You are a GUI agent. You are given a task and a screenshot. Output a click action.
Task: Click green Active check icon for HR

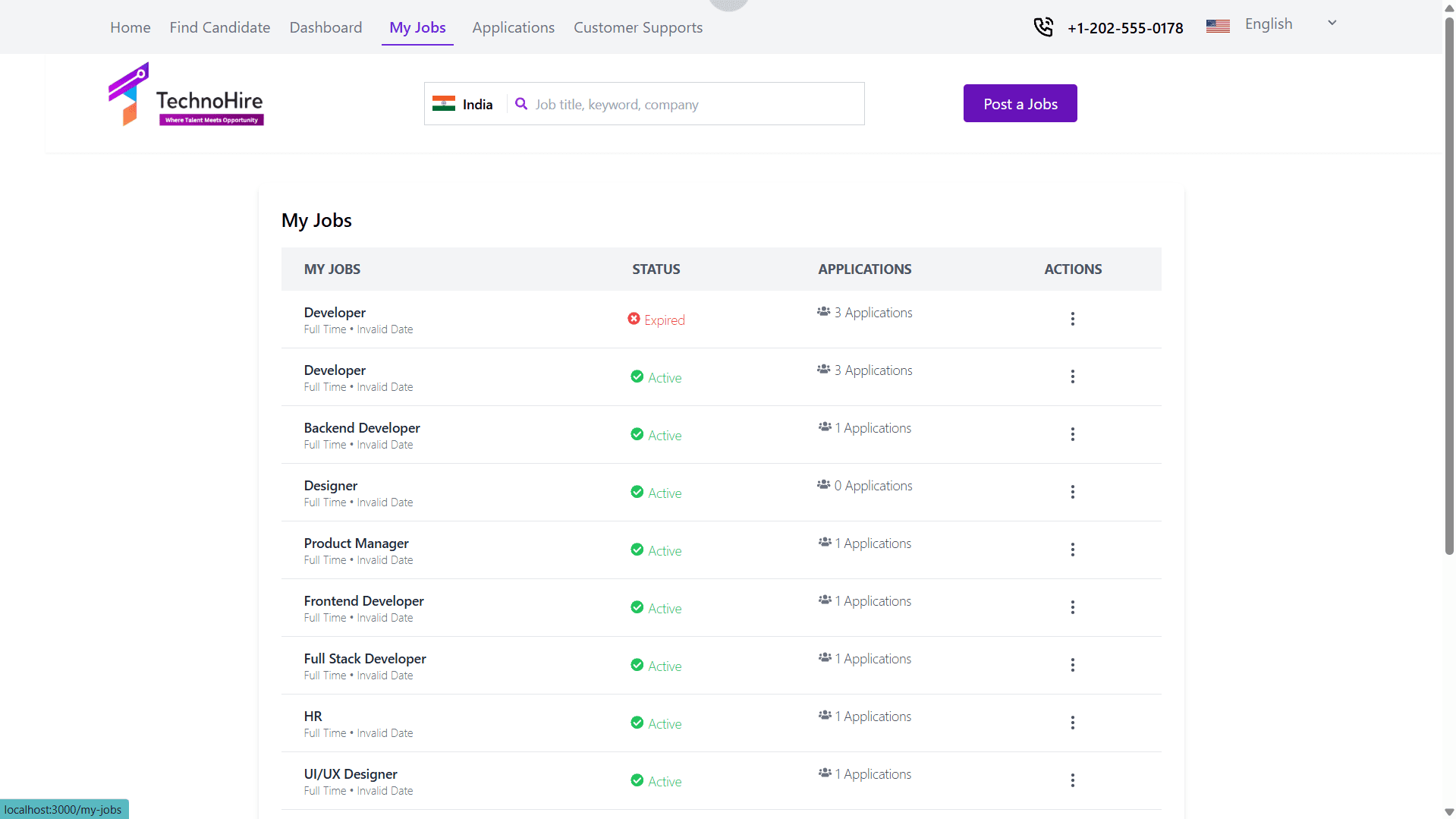click(x=637, y=723)
